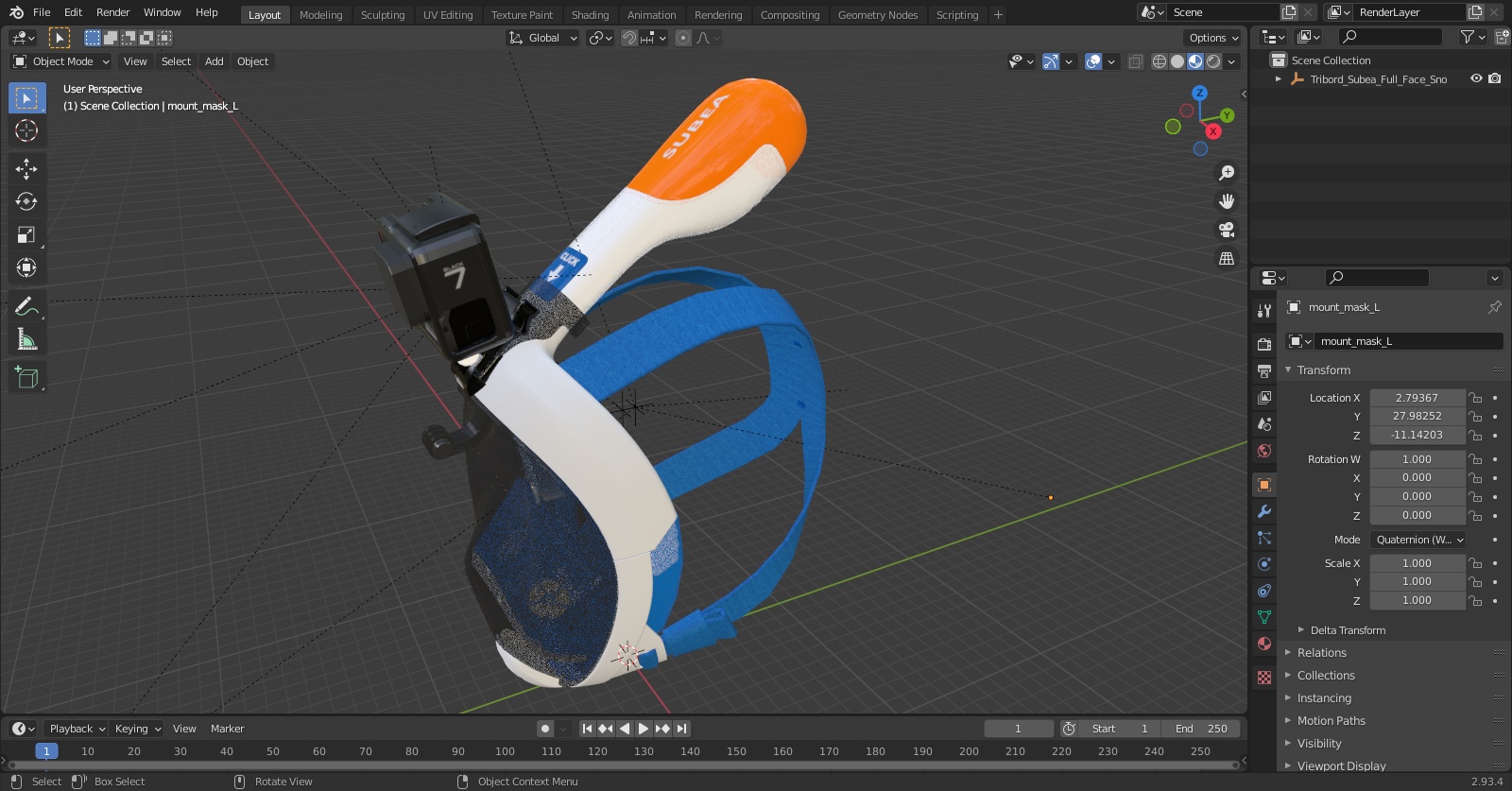Collapse the Transform panel
The height and width of the screenshot is (791, 1512).
pyautogui.click(x=1323, y=370)
